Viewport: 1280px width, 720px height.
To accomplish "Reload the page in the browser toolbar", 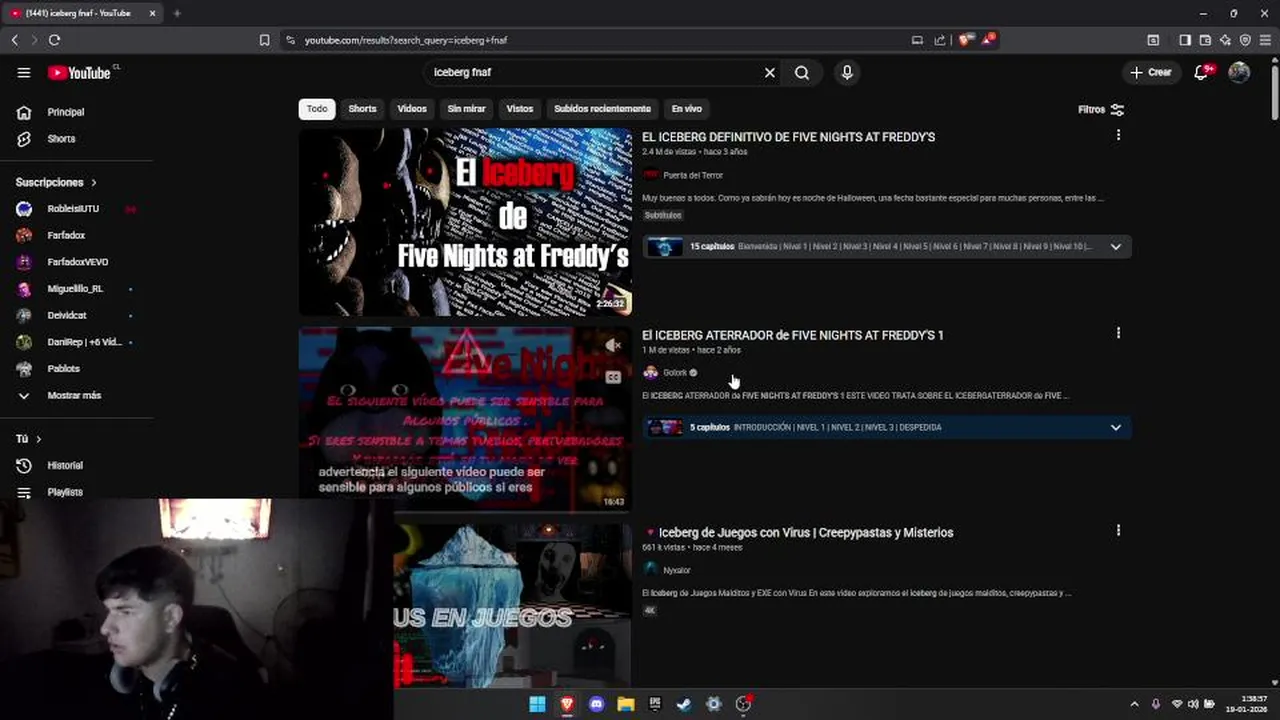I will (54, 40).
